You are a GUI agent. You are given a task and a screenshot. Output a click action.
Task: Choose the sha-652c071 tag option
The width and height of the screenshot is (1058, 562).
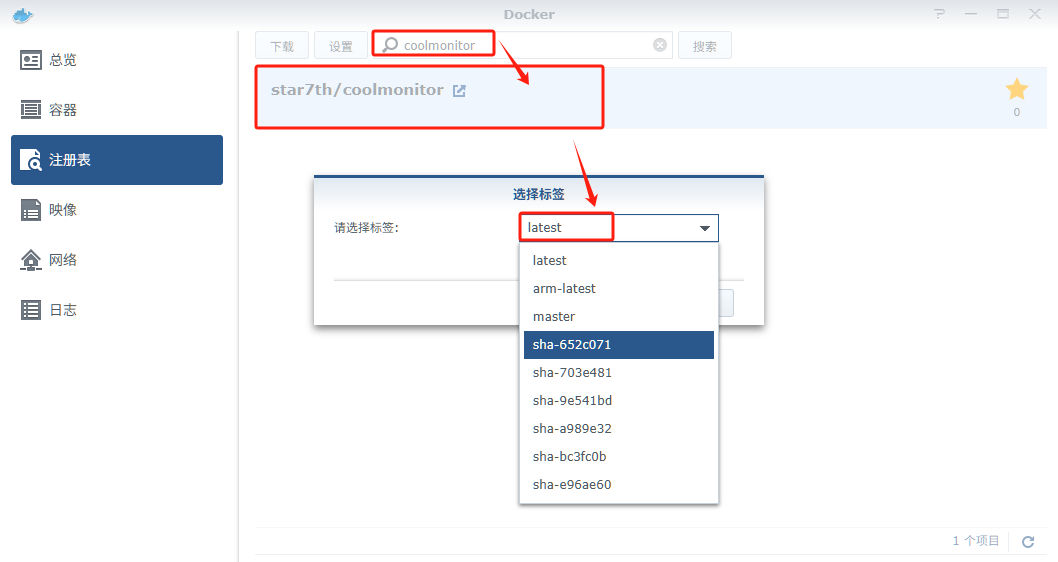tap(619, 345)
